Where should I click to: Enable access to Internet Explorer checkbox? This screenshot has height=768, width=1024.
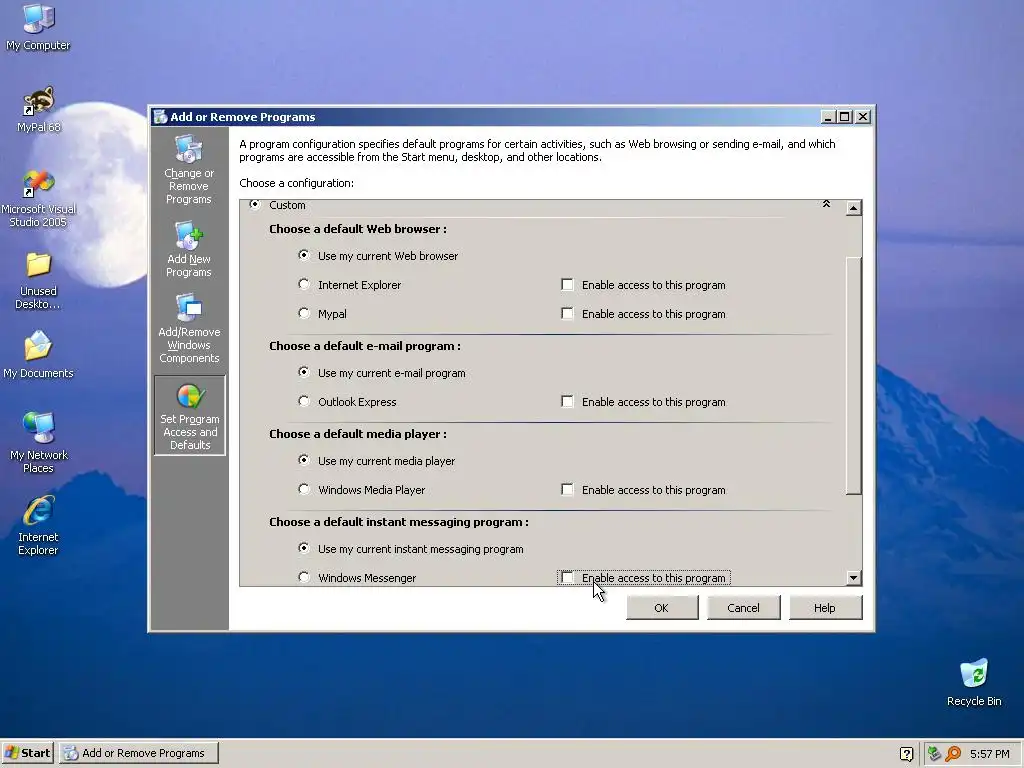(567, 285)
